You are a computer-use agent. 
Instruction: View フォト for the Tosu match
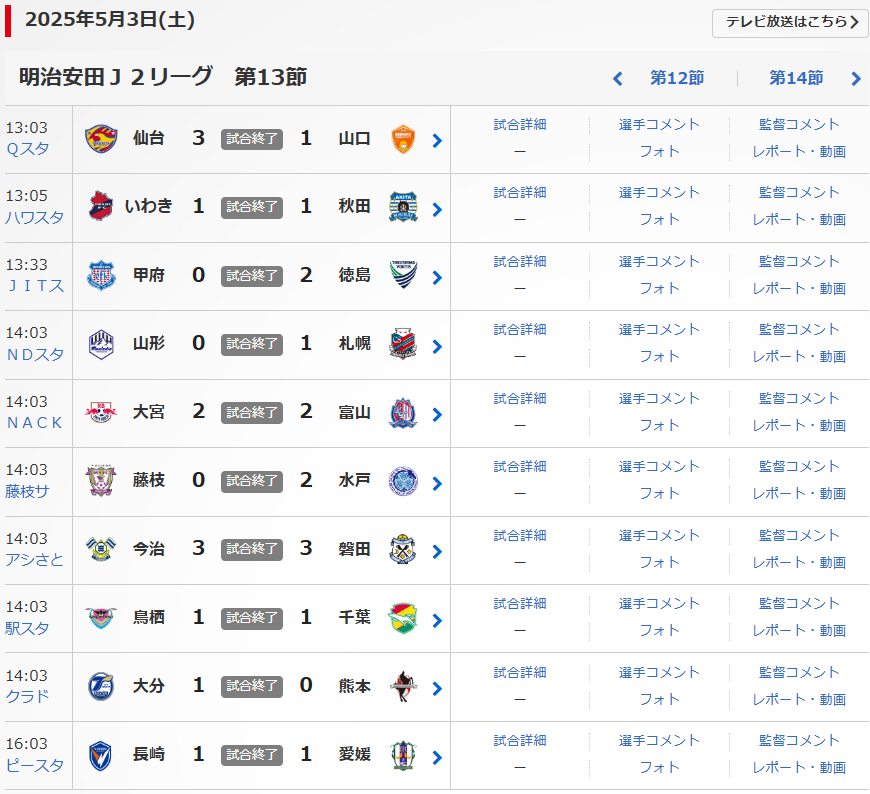click(659, 631)
